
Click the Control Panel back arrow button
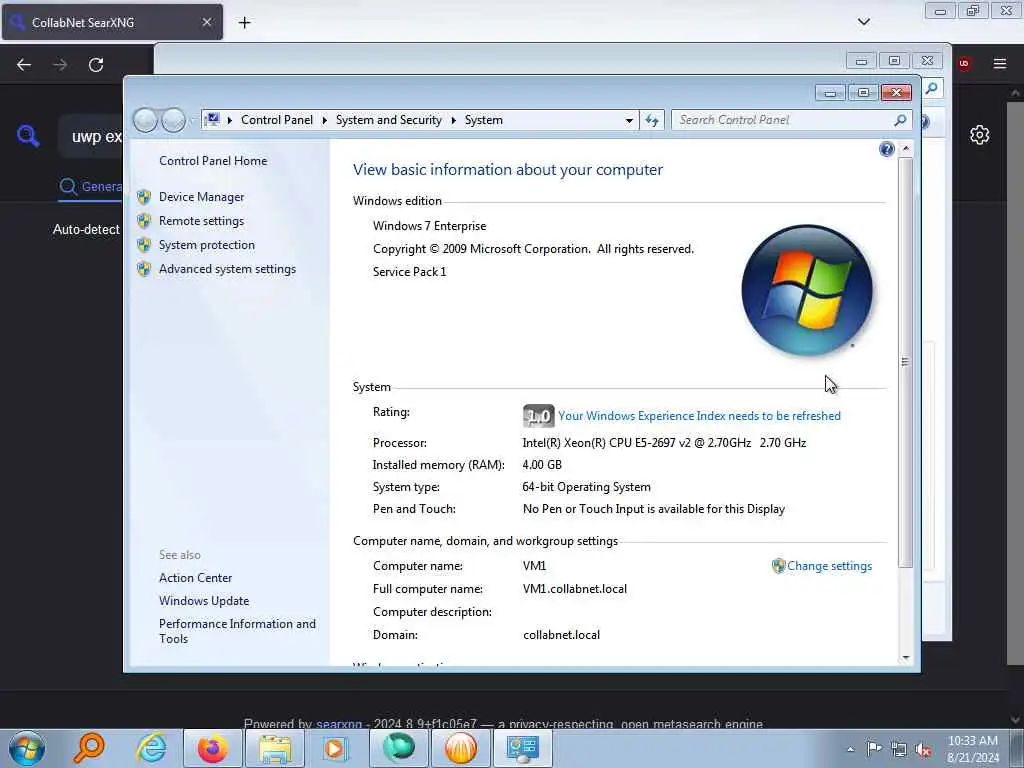coord(145,120)
